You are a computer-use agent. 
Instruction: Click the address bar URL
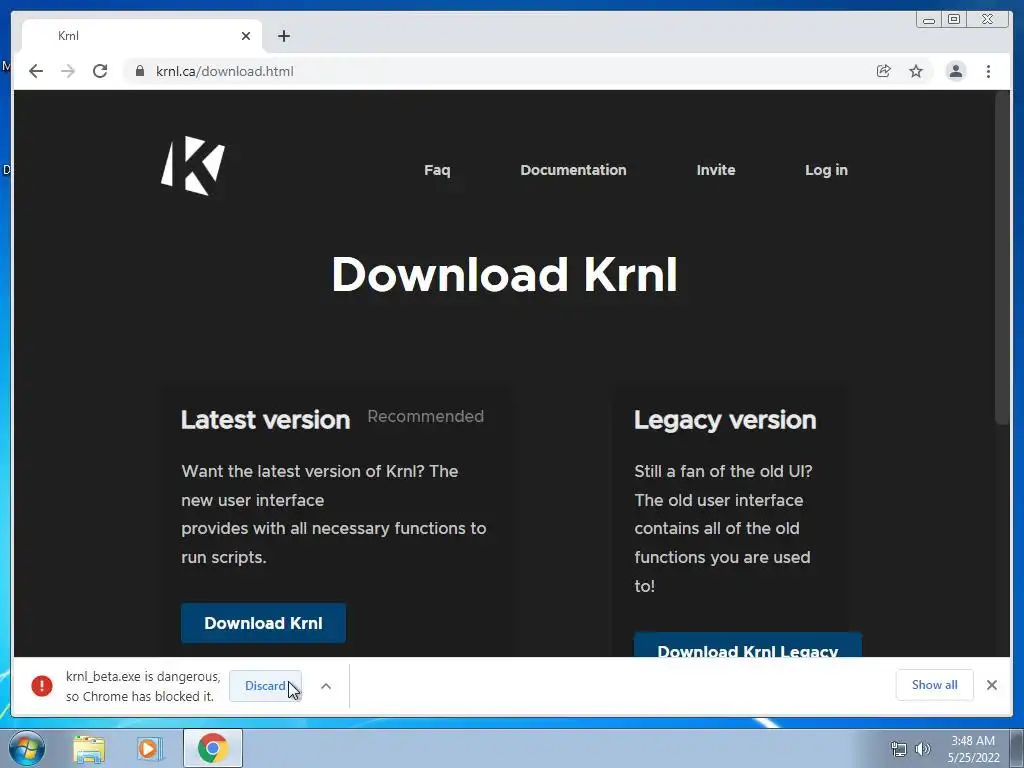click(x=225, y=71)
